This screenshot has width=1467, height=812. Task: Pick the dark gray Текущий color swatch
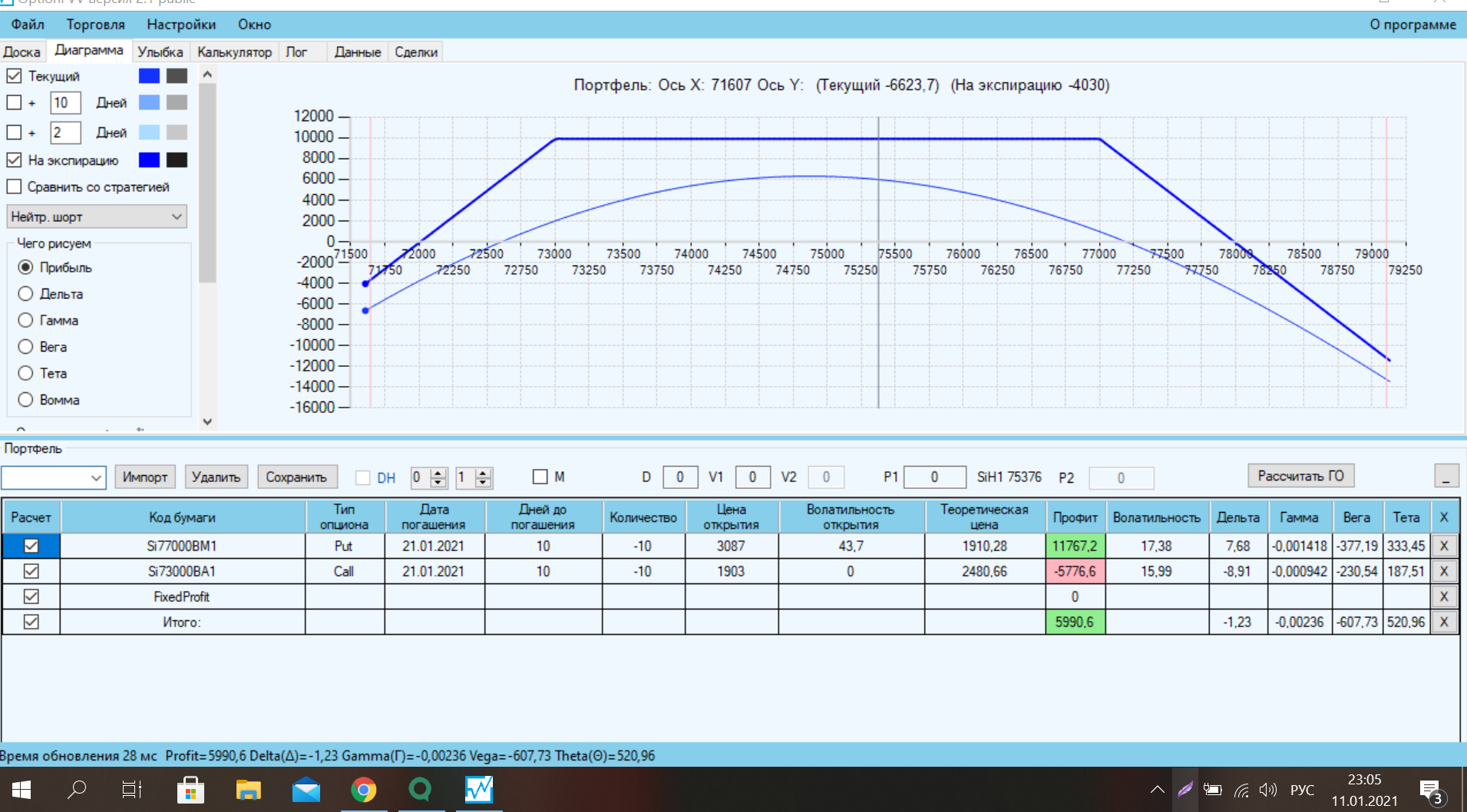click(x=177, y=76)
